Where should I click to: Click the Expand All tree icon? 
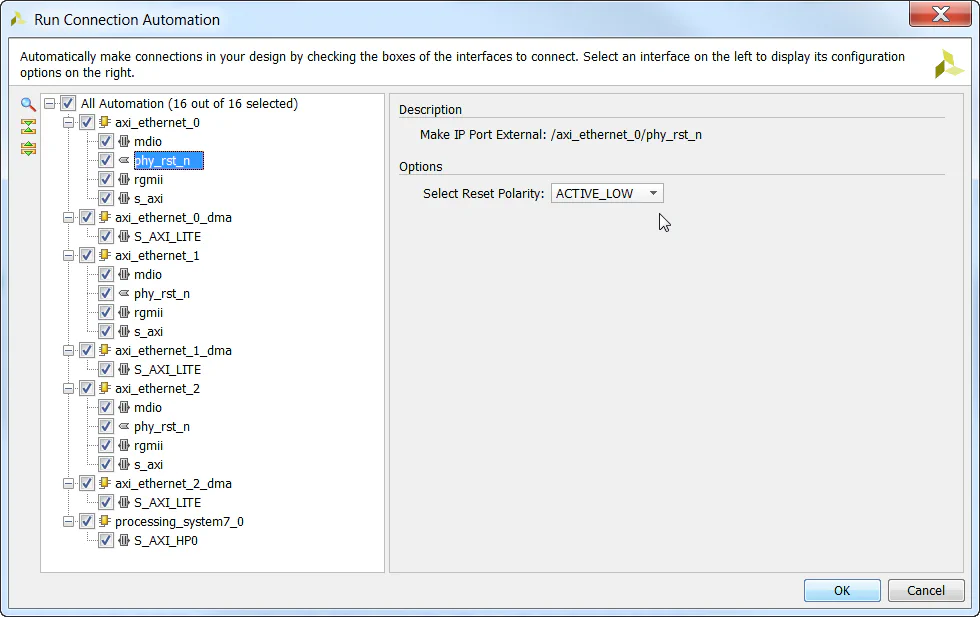coord(28,149)
